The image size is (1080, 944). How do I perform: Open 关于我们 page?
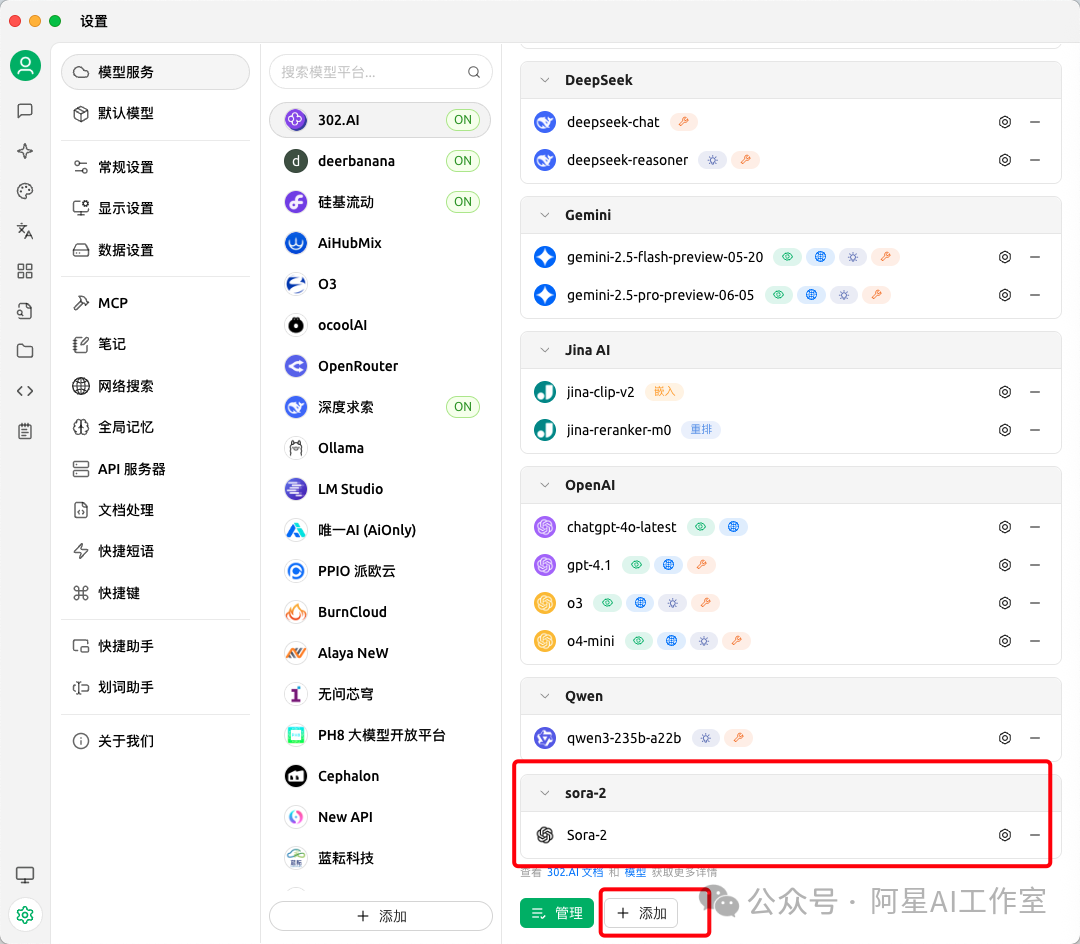(156, 741)
